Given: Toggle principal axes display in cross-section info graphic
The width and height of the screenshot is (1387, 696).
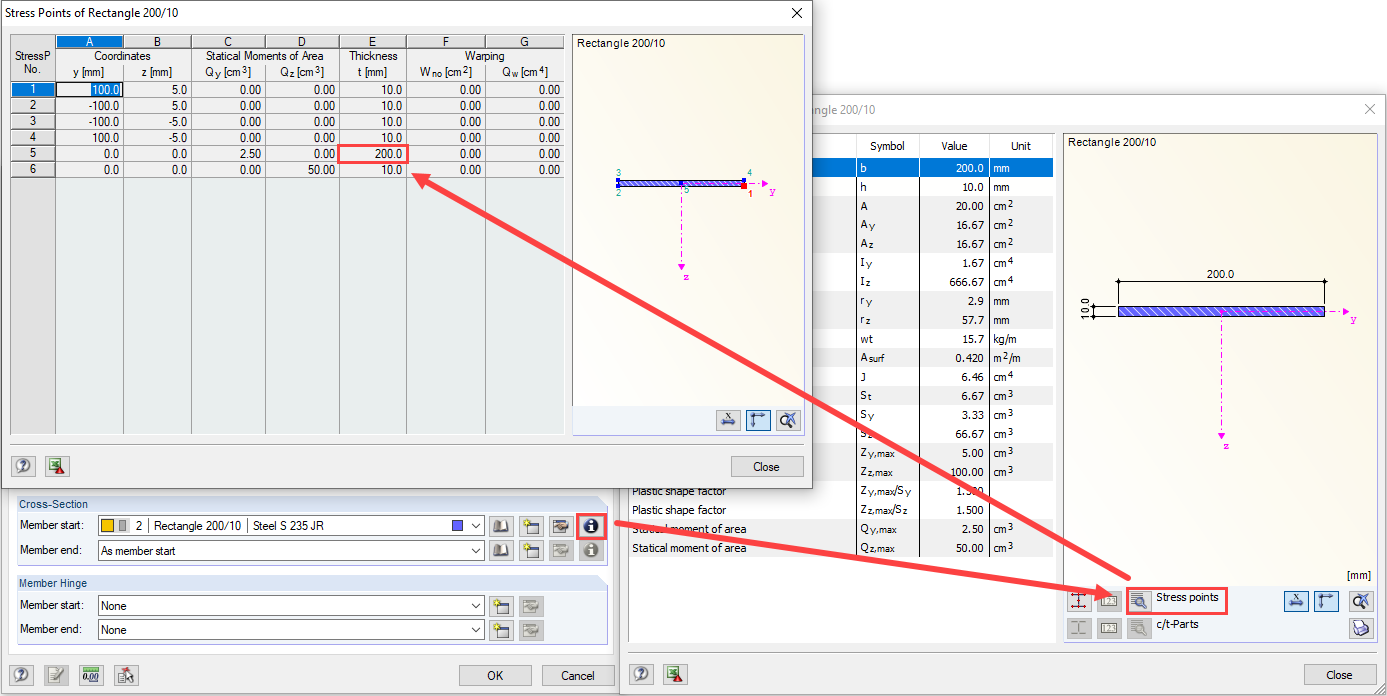Looking at the screenshot, I should pyautogui.click(x=1326, y=600).
